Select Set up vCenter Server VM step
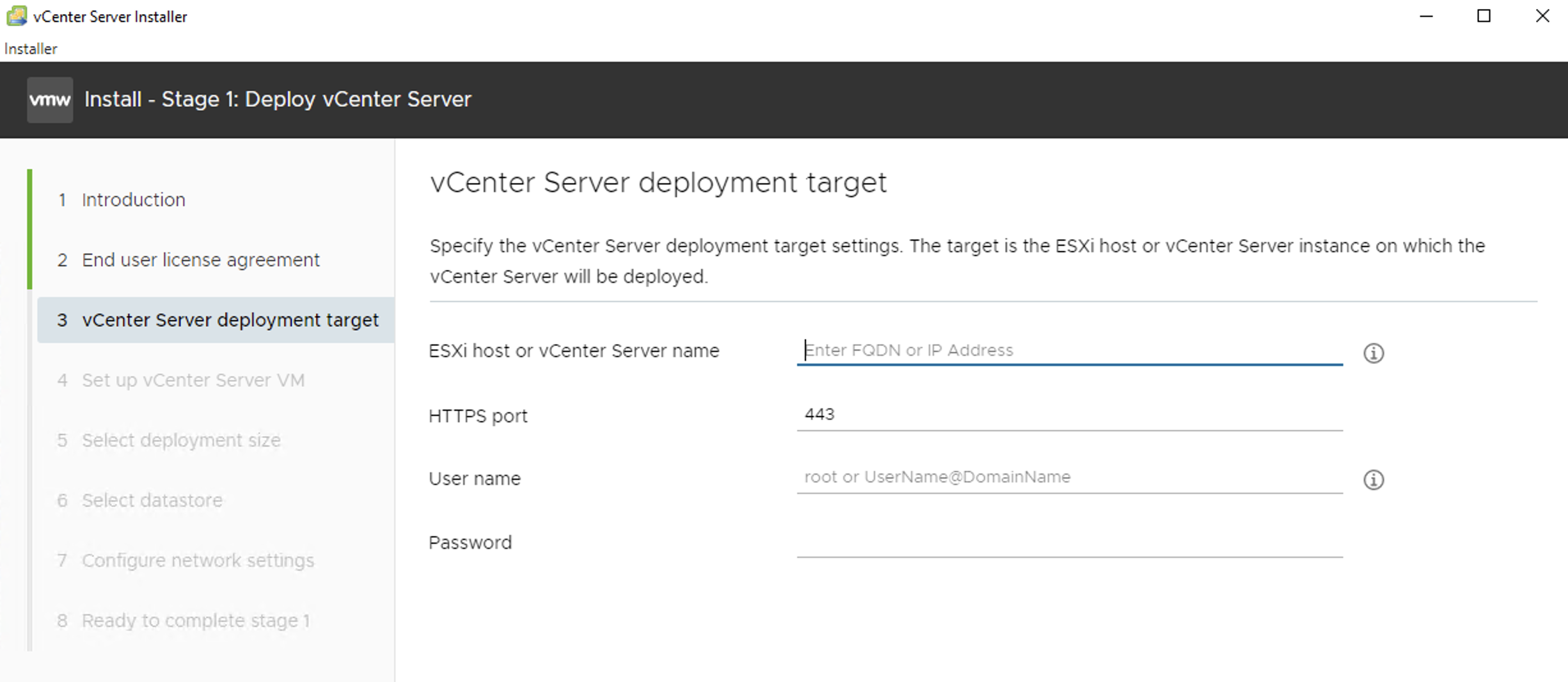Screen dimensions: 1568x682 pyautogui.click(x=181, y=380)
